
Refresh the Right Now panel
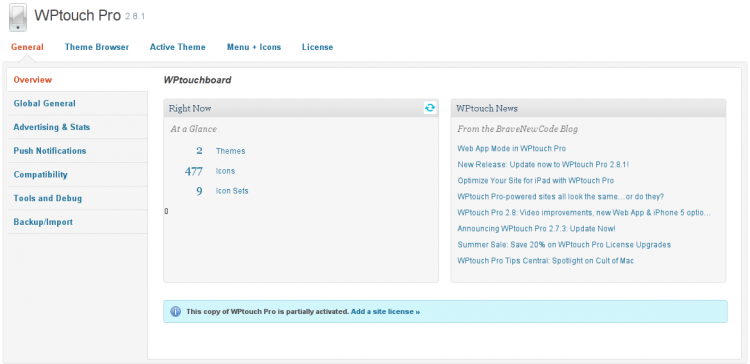pos(430,108)
